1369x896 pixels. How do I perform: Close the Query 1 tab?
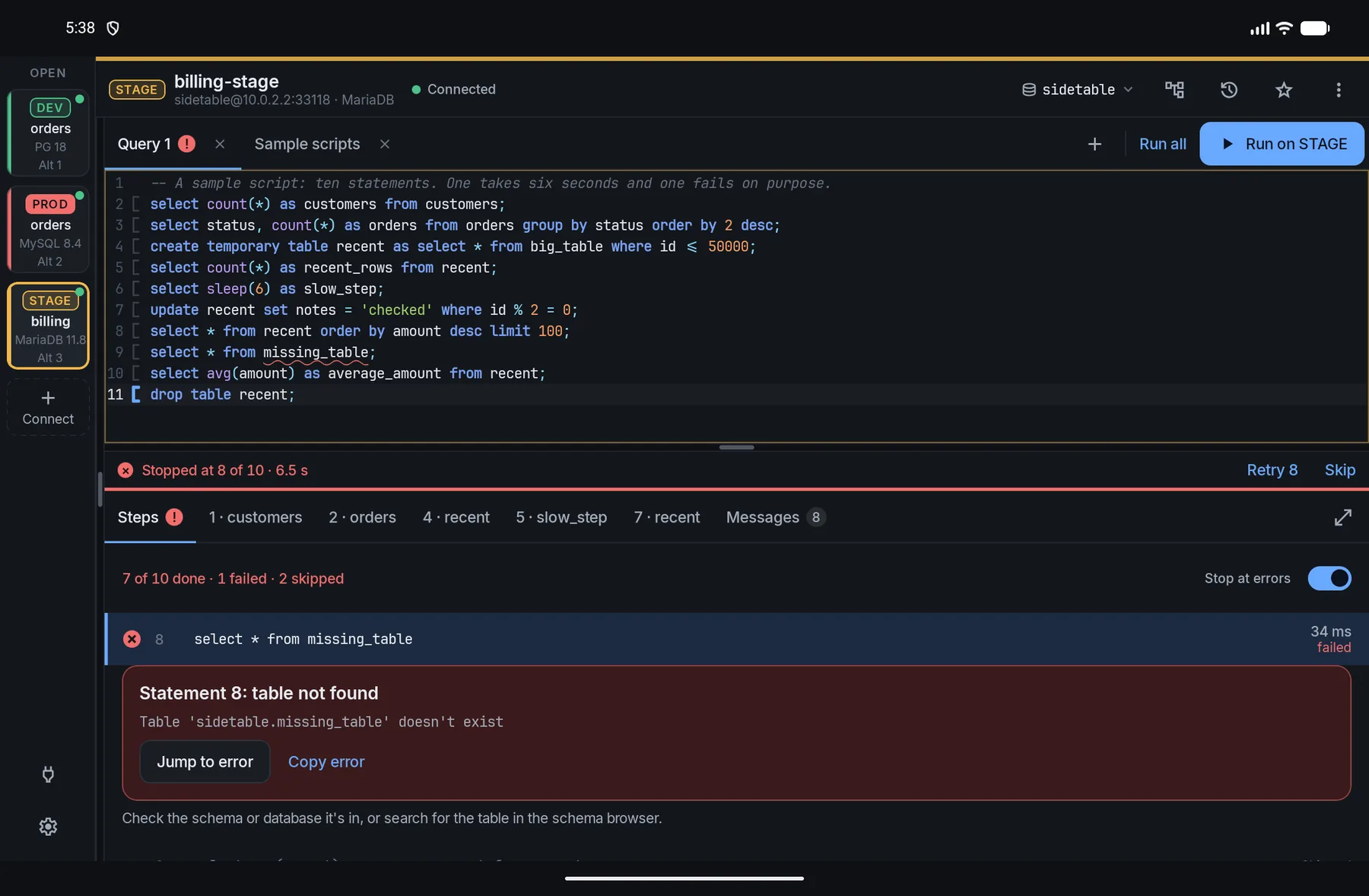[220, 144]
